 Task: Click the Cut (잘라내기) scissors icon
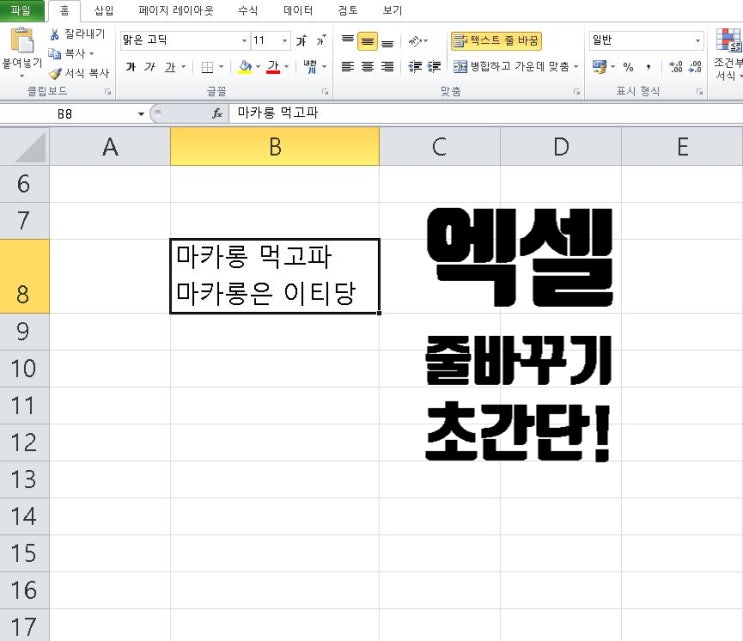(54, 34)
